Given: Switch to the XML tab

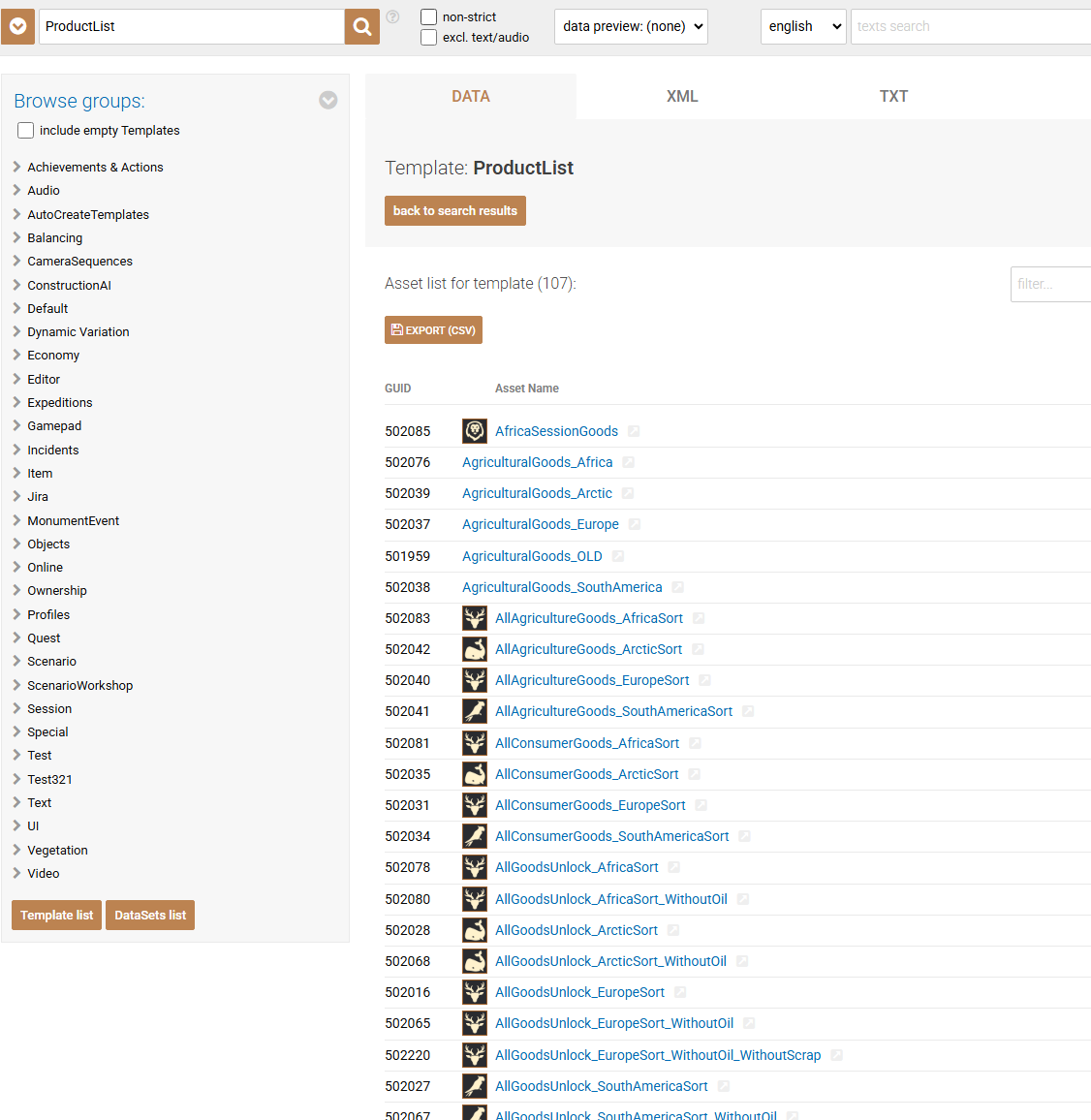Looking at the screenshot, I should [x=682, y=97].
